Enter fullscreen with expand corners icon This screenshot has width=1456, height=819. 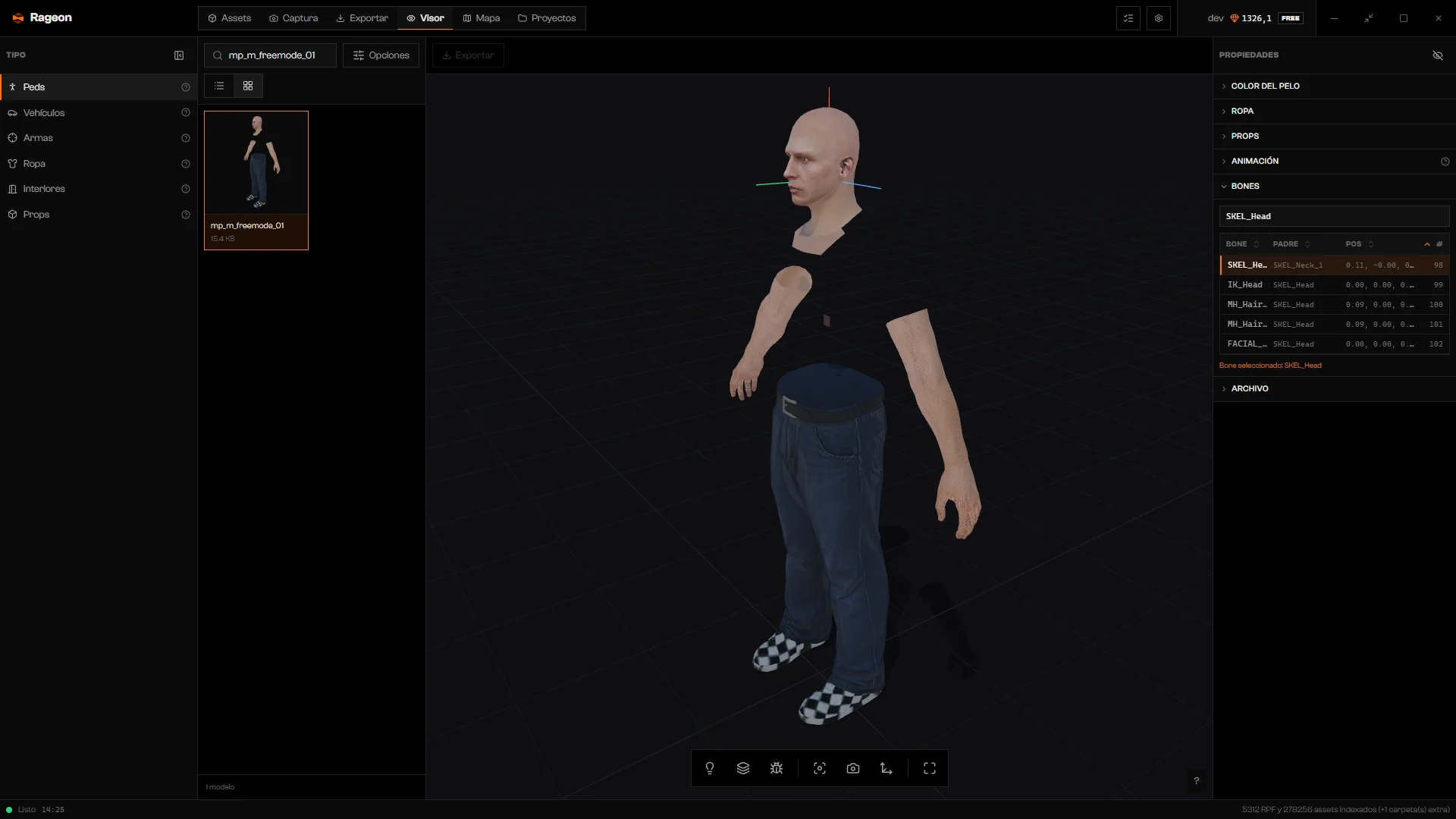pyautogui.click(x=930, y=768)
